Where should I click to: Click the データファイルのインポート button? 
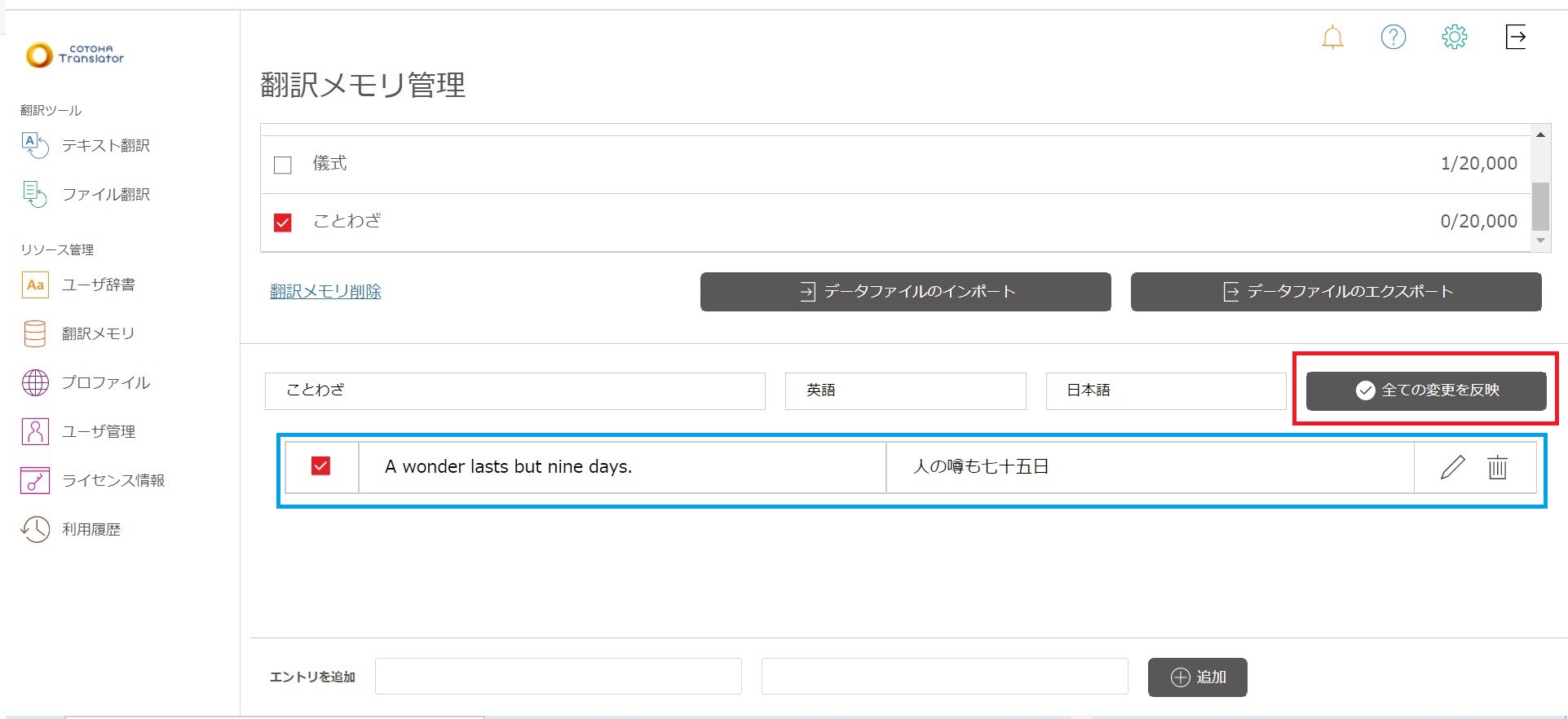point(905,292)
